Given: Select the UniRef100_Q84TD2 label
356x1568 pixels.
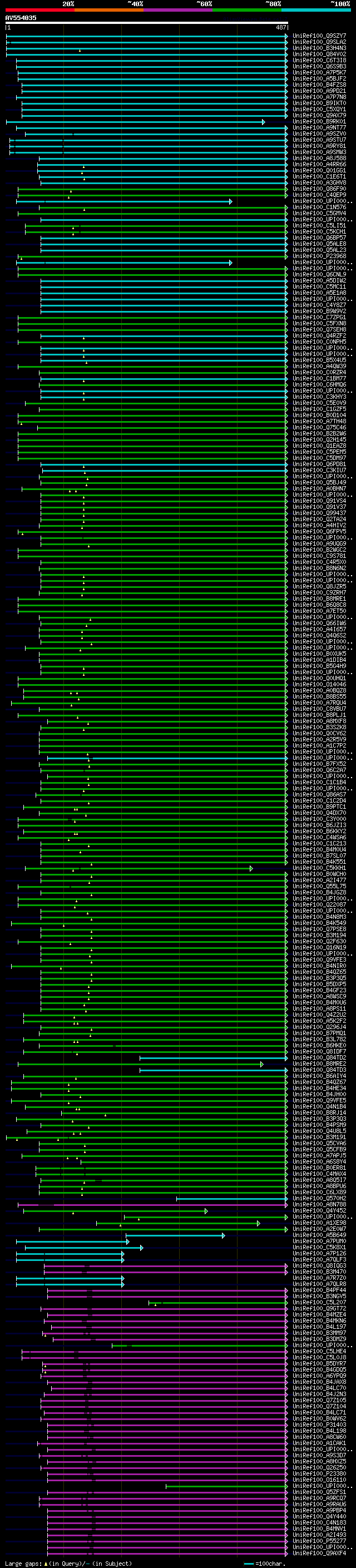Looking at the screenshot, I should pyautogui.click(x=319, y=1058).
